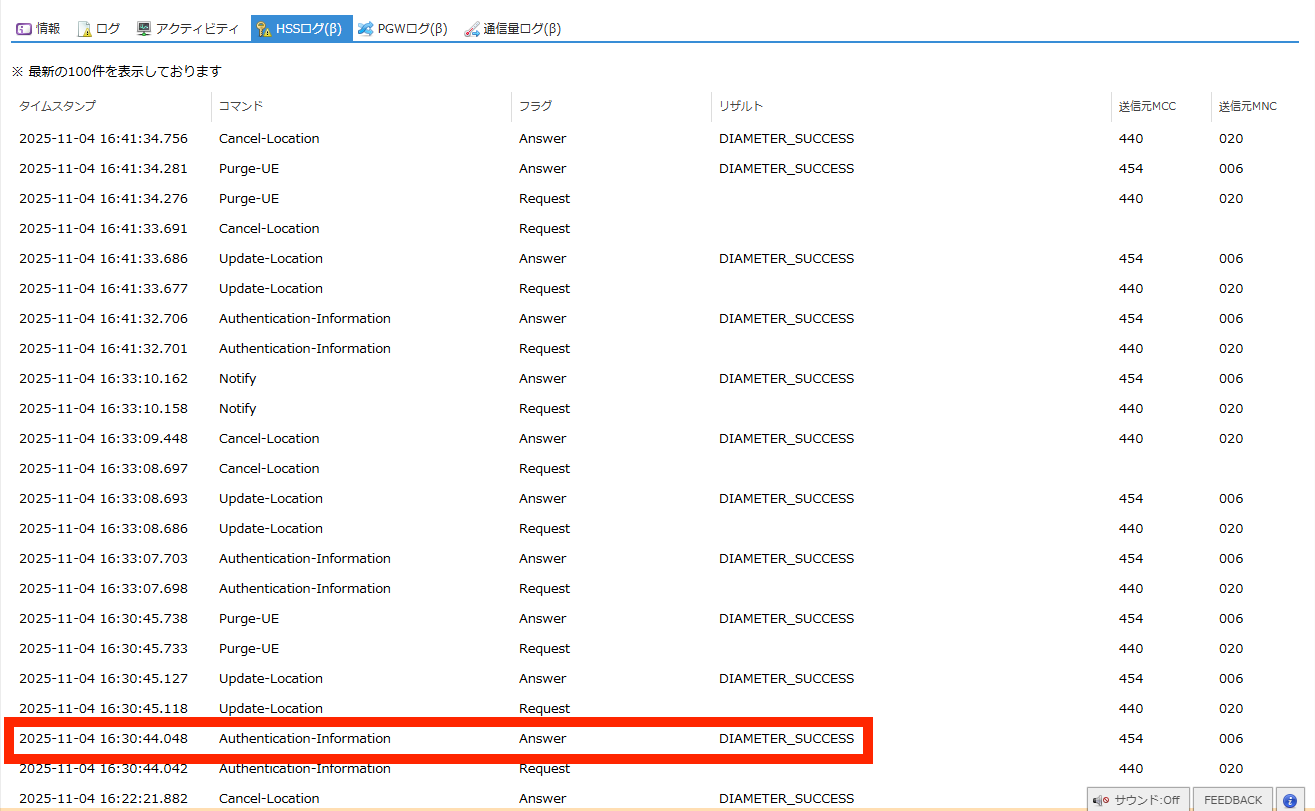Sort by タイムスタンプ column header

pos(57,106)
